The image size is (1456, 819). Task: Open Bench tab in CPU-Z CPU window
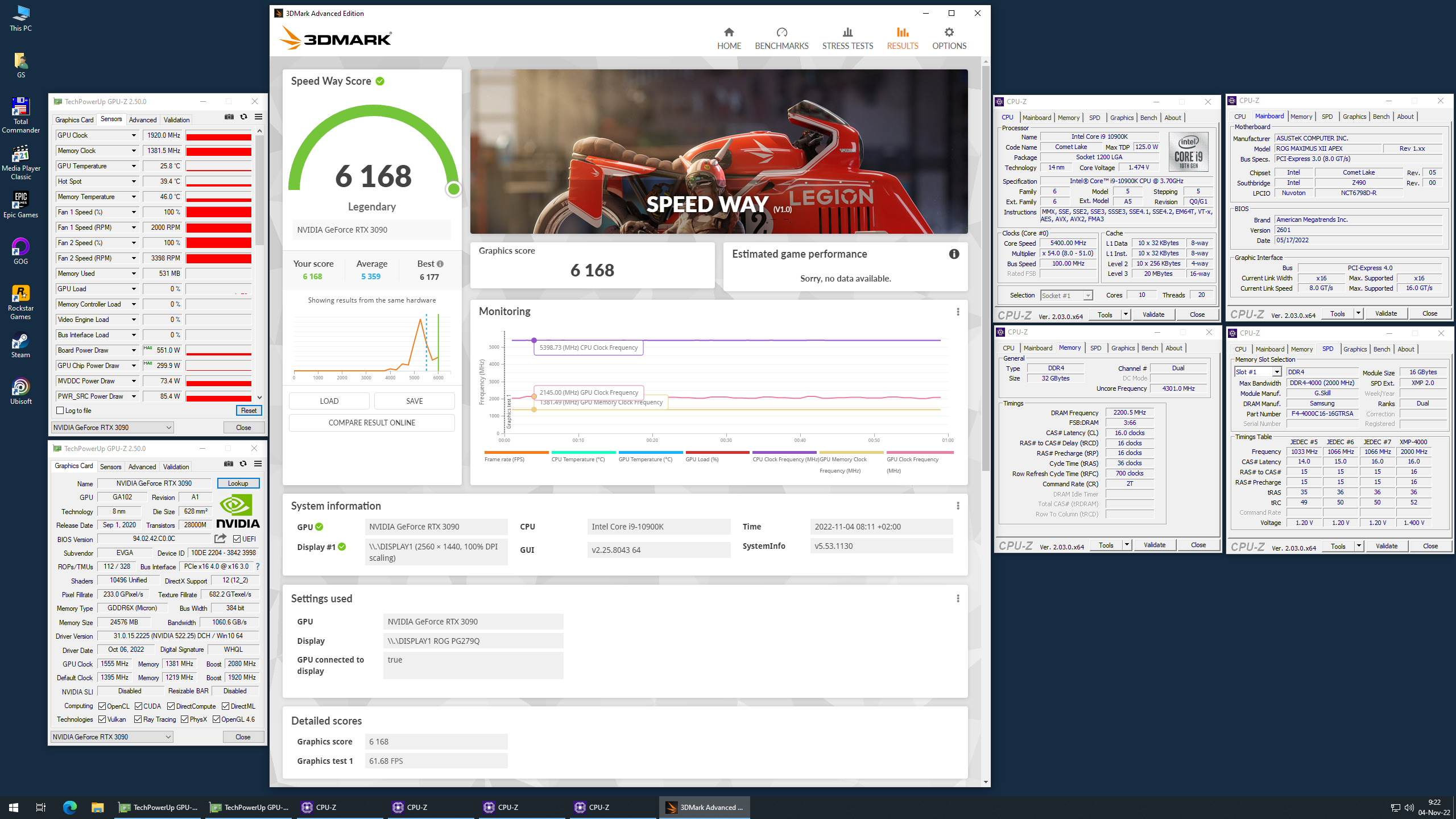1148,118
